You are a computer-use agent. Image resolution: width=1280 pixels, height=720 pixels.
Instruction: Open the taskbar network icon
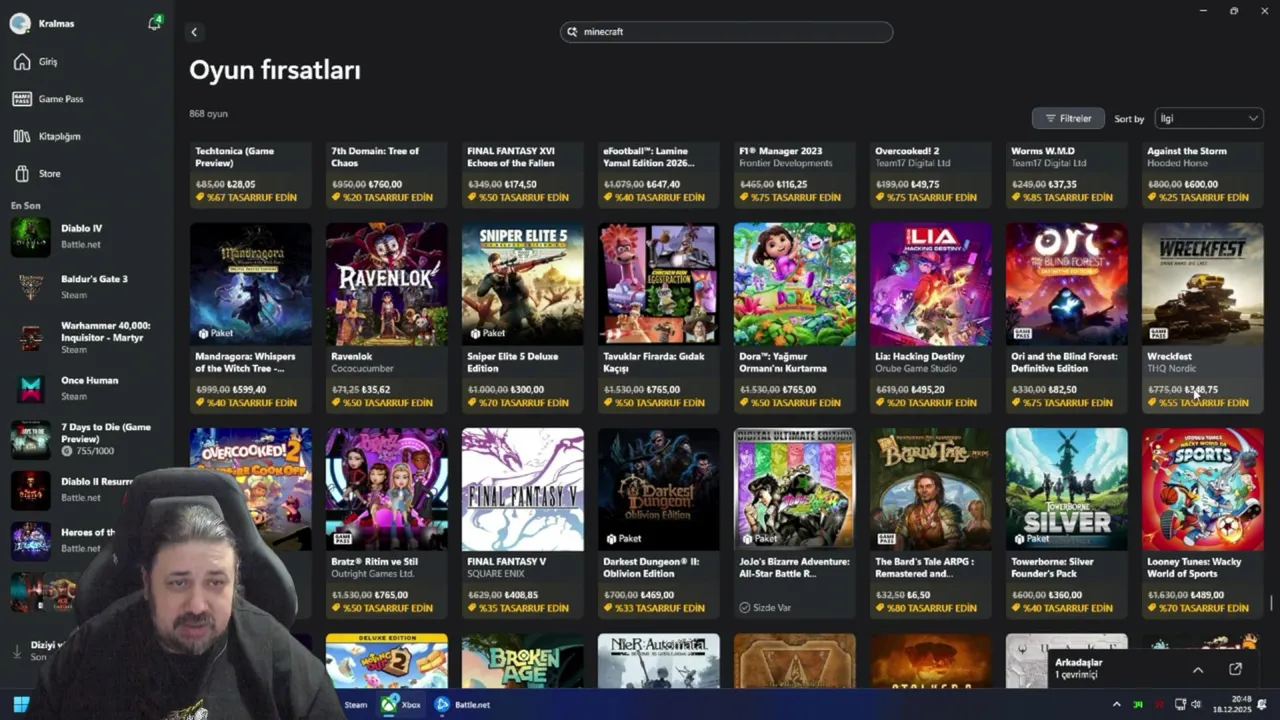pos(1180,705)
